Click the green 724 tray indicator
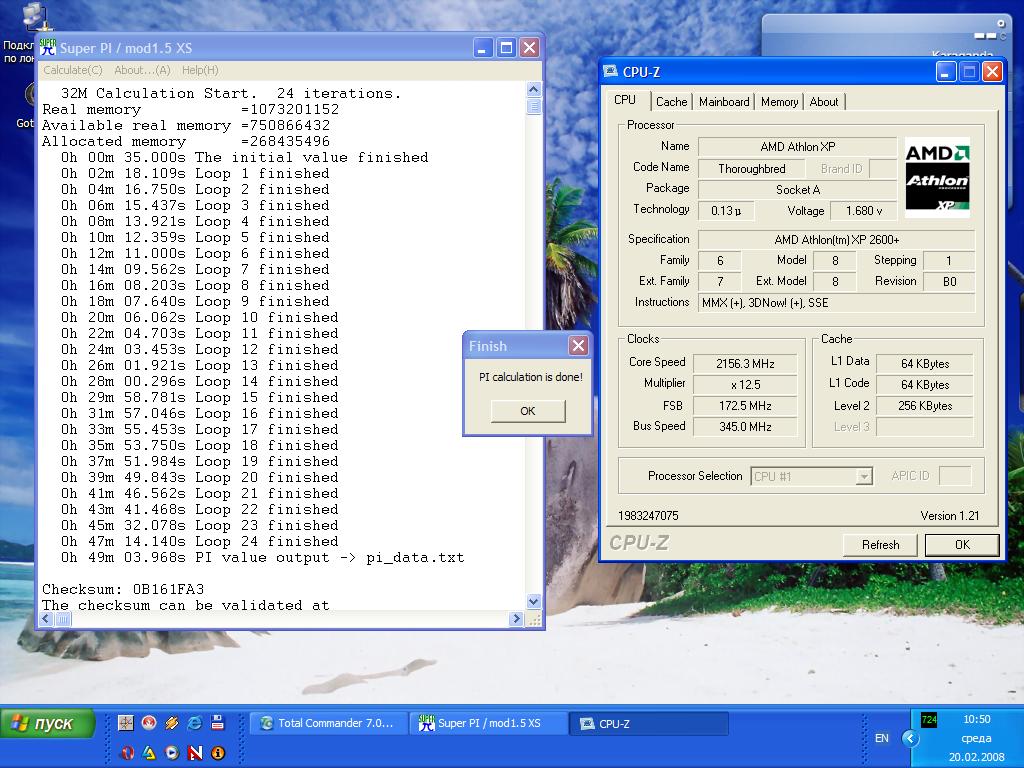1024x768 pixels. pos(928,720)
